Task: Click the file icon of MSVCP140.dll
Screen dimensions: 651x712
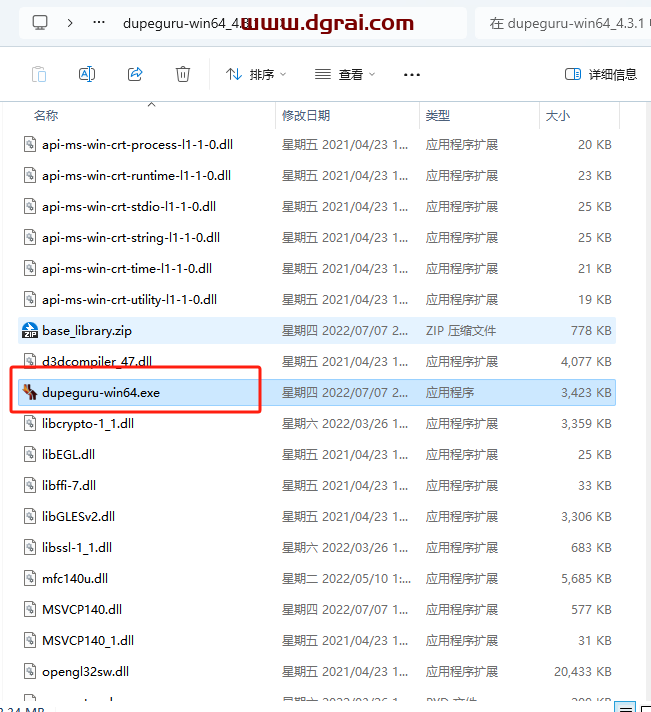Action: pyautogui.click(x=30, y=609)
